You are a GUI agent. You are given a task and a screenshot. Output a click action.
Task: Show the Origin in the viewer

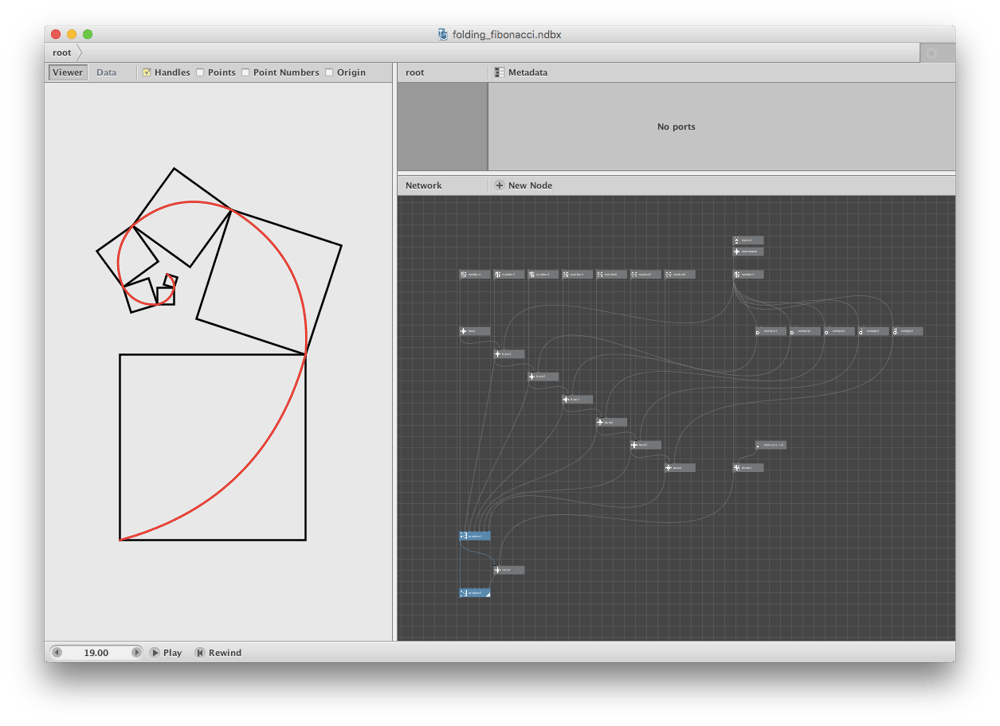(329, 73)
